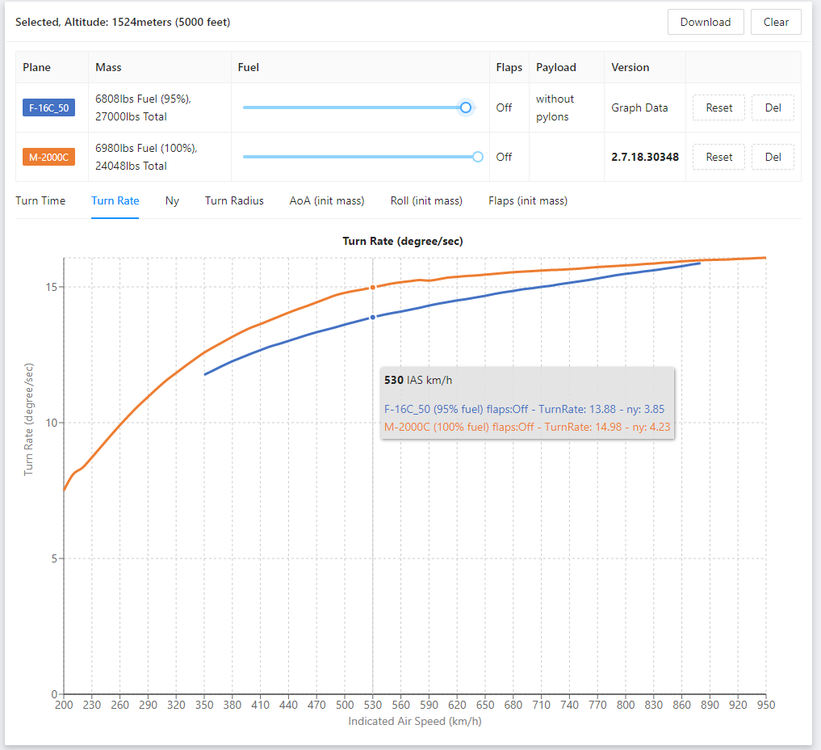Open the Ny tab
This screenshot has height=750, width=821.
pos(172,201)
